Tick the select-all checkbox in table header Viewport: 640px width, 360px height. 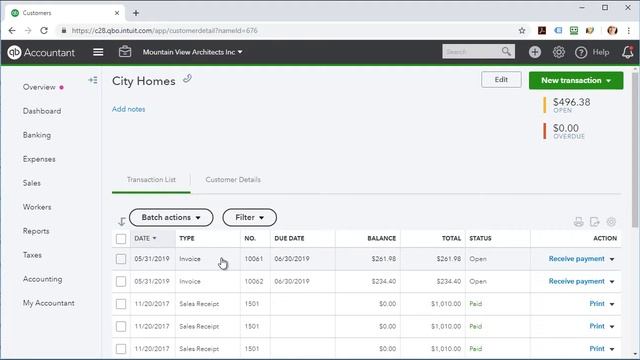121,238
